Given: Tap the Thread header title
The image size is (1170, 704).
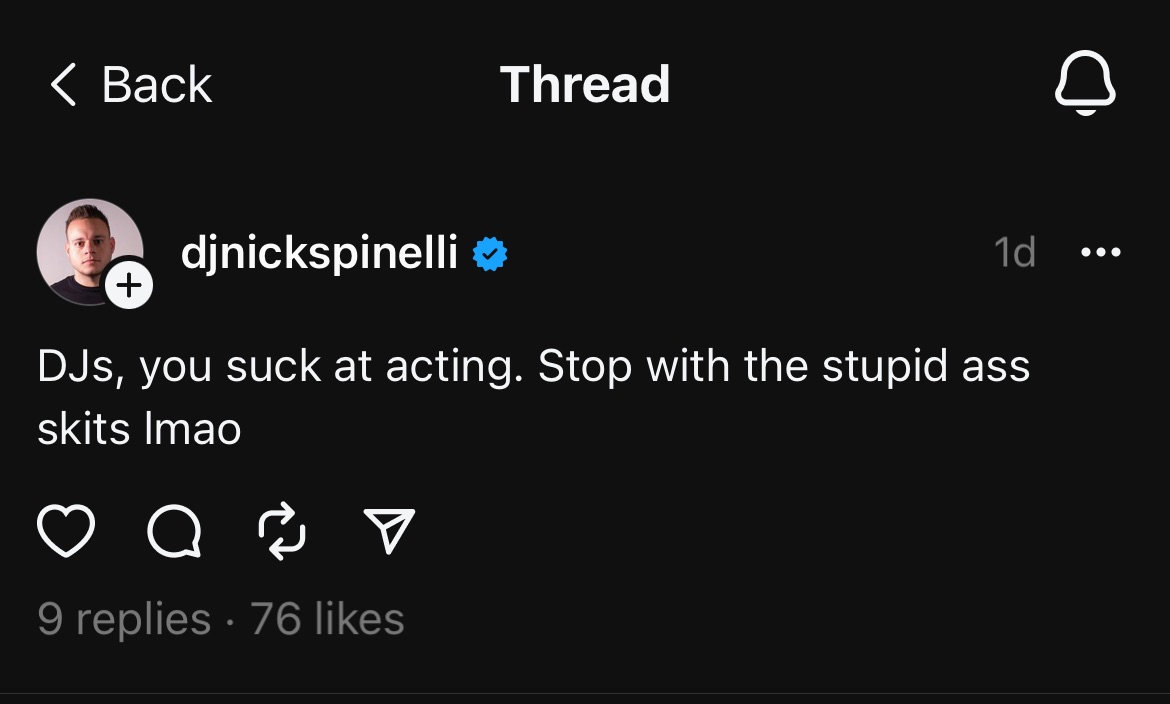Looking at the screenshot, I should click(585, 85).
